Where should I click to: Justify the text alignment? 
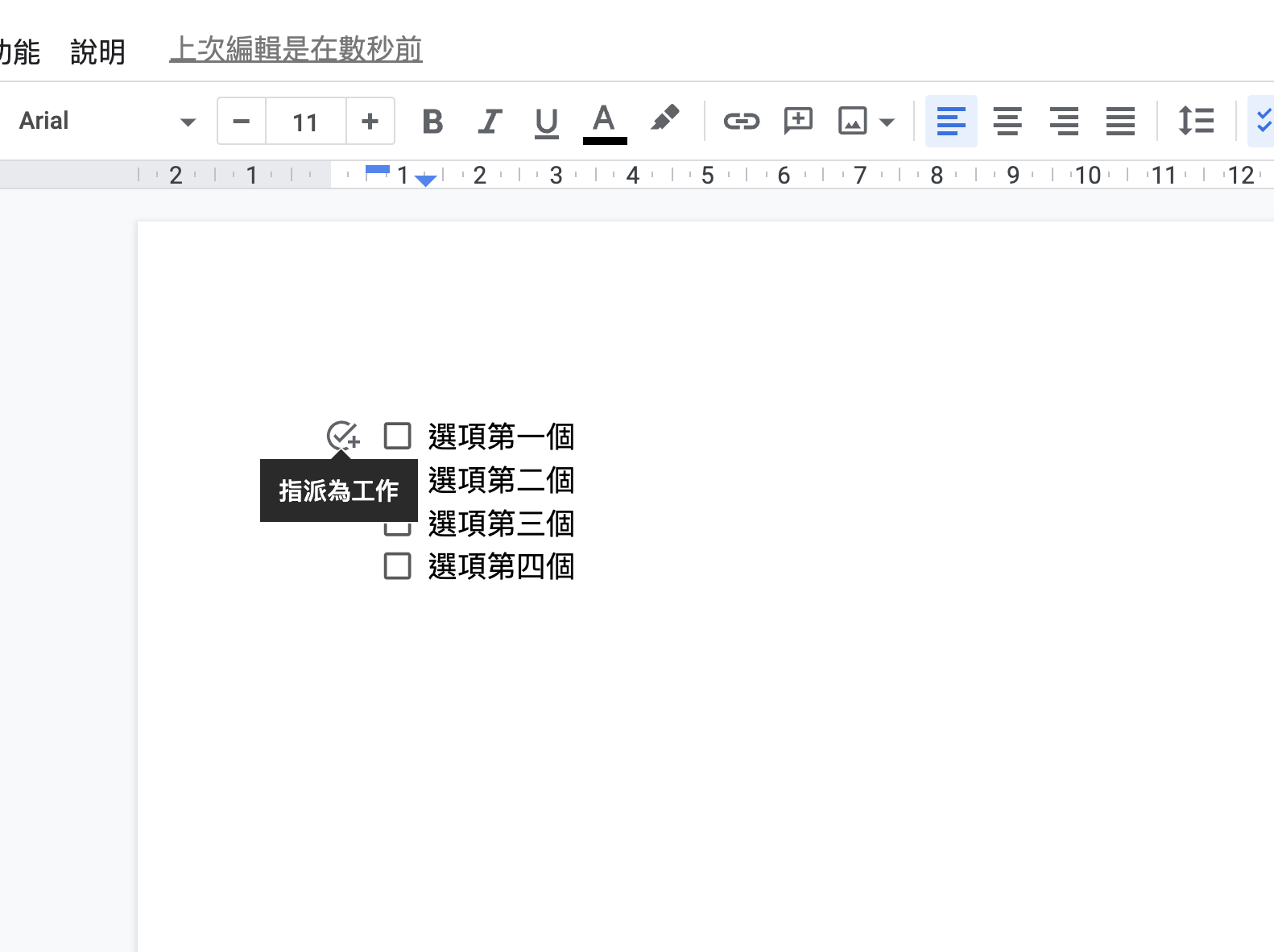[1120, 122]
